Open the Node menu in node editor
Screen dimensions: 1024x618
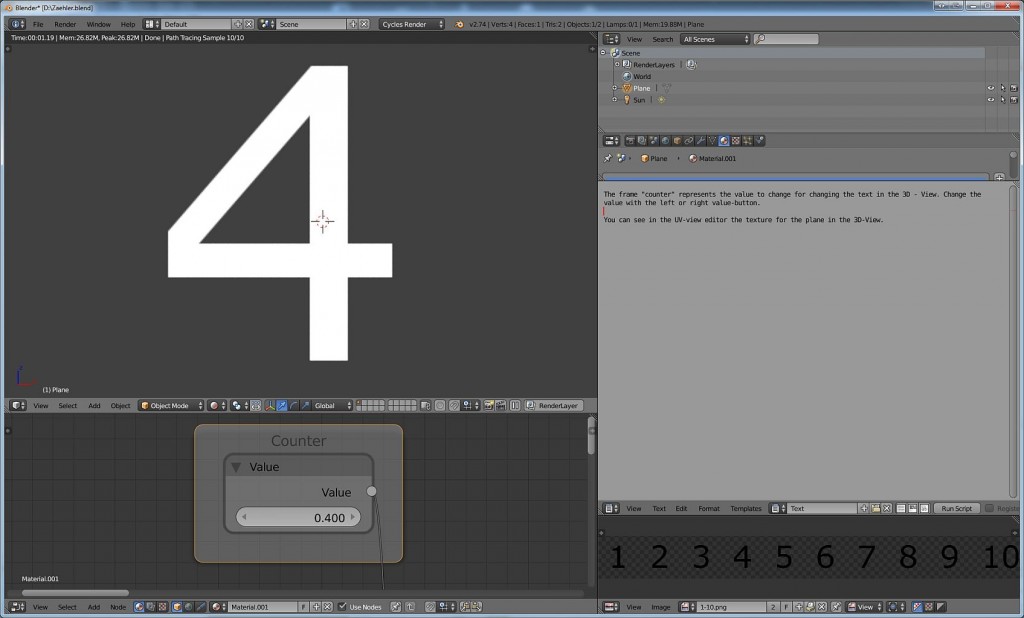[x=120, y=606]
